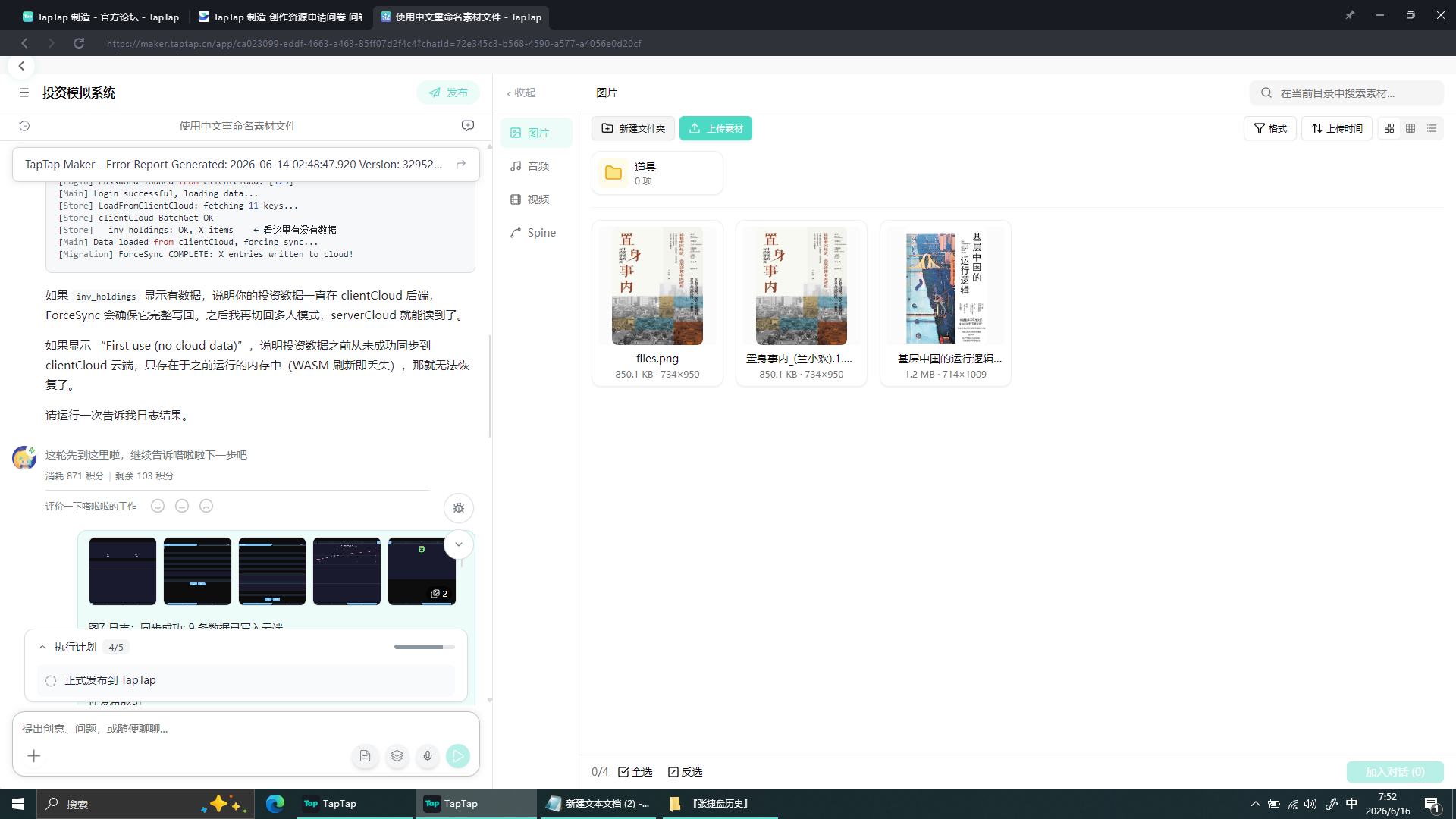Open 新建文本文档 (2) taskbar window

pyautogui.click(x=599, y=804)
